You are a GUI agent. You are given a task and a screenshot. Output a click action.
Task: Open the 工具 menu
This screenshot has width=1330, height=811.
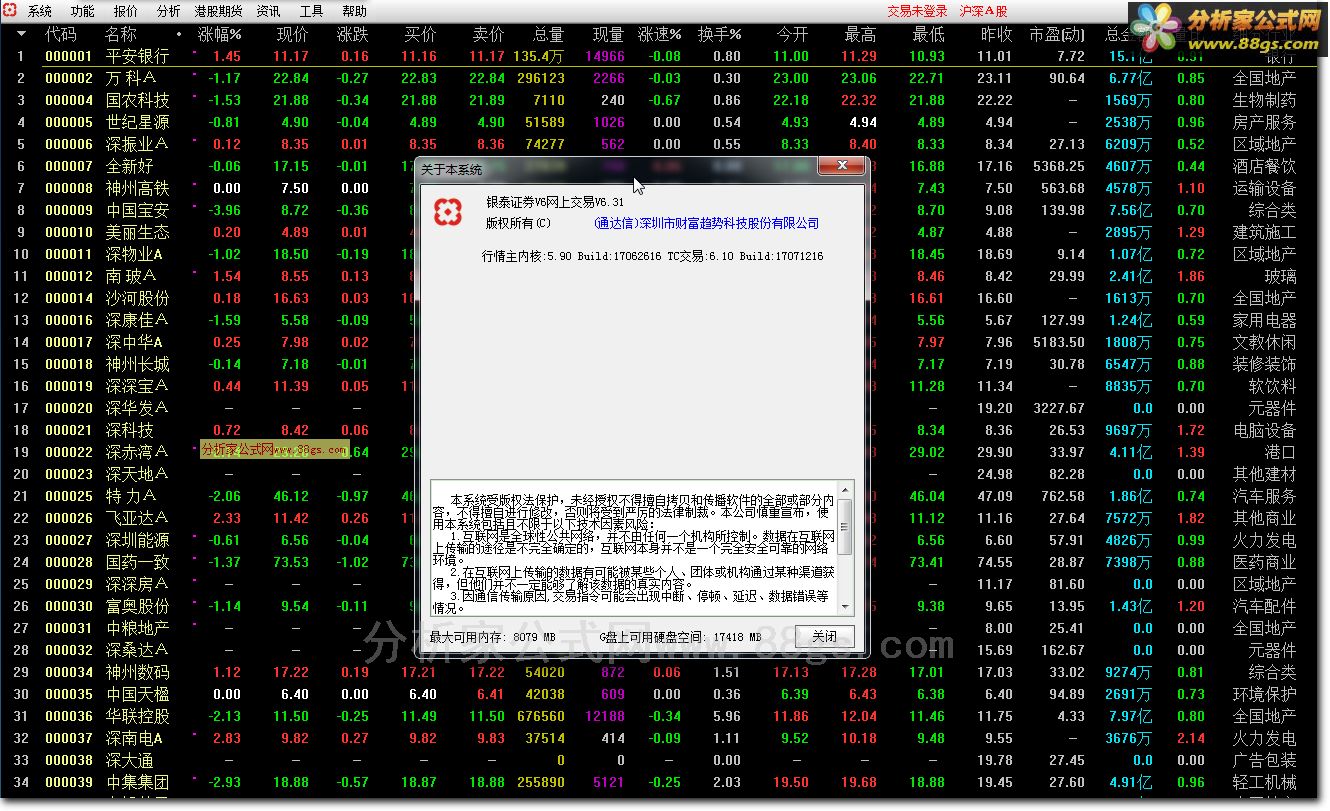(x=312, y=11)
